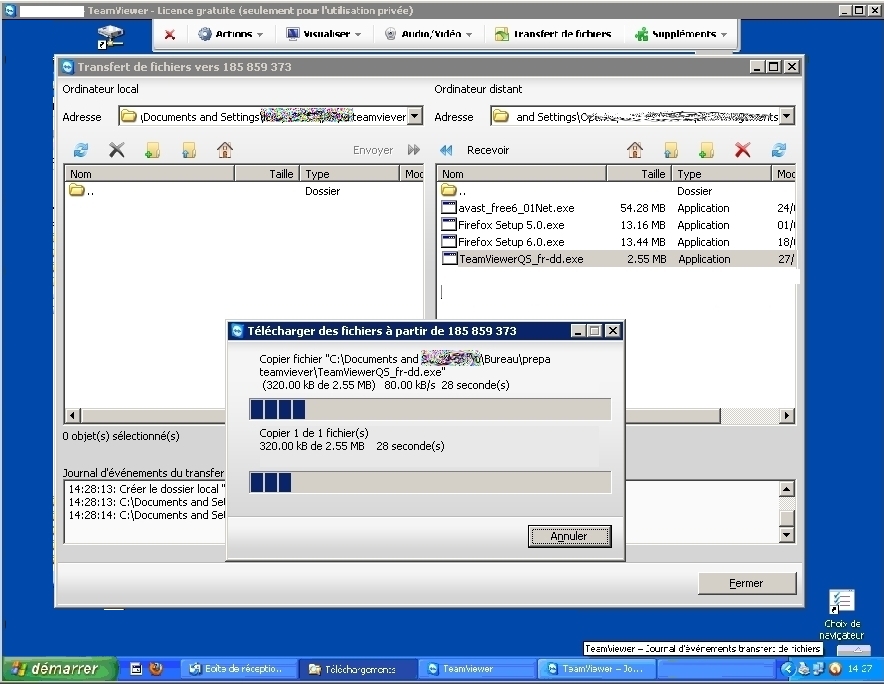Screen dimensions: 884x684
Task: Select avast_free6_01Net.exe in remote list
Action: [x=616, y=208]
